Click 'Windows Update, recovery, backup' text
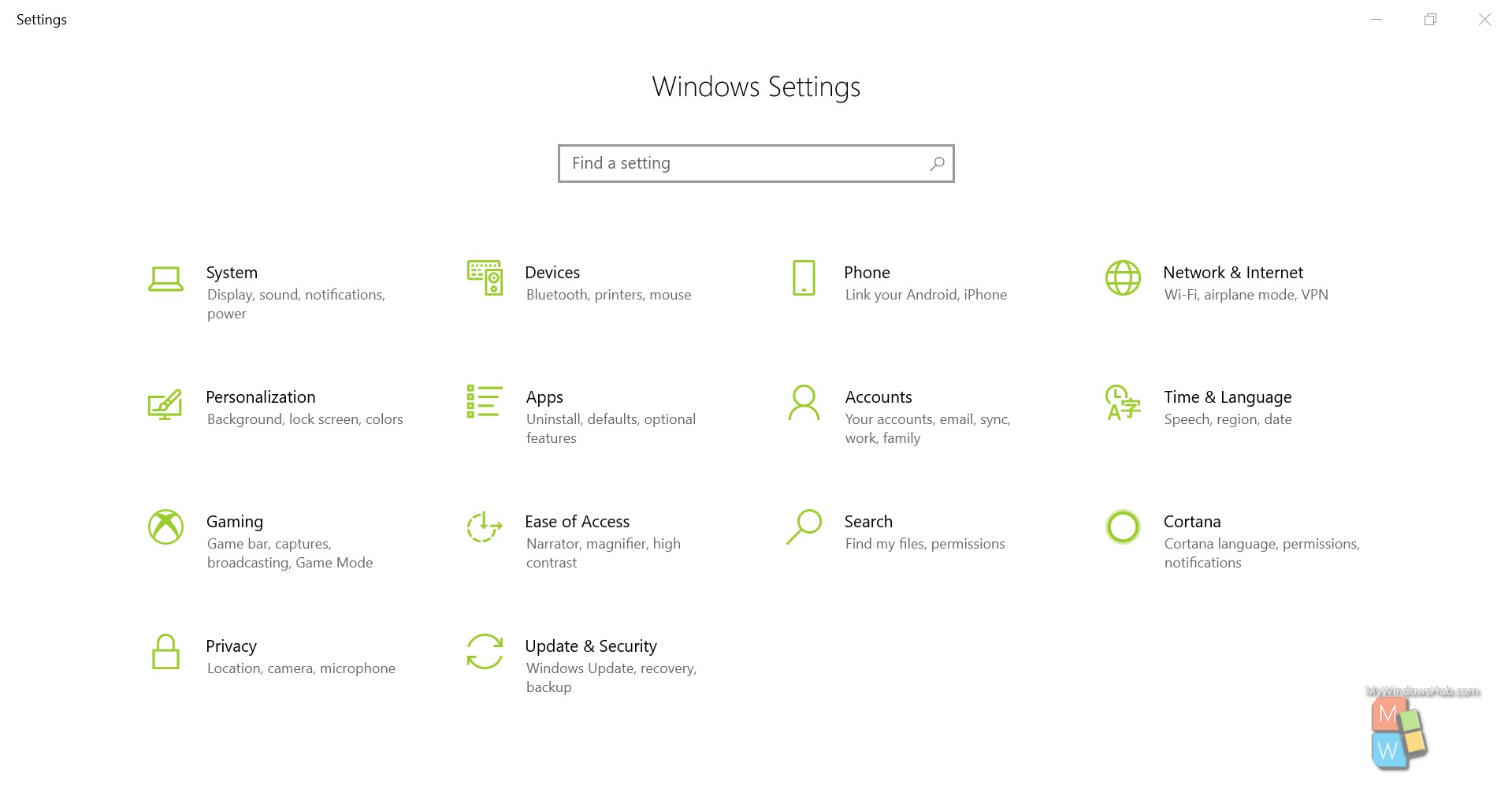The image size is (1512, 800). click(x=611, y=678)
